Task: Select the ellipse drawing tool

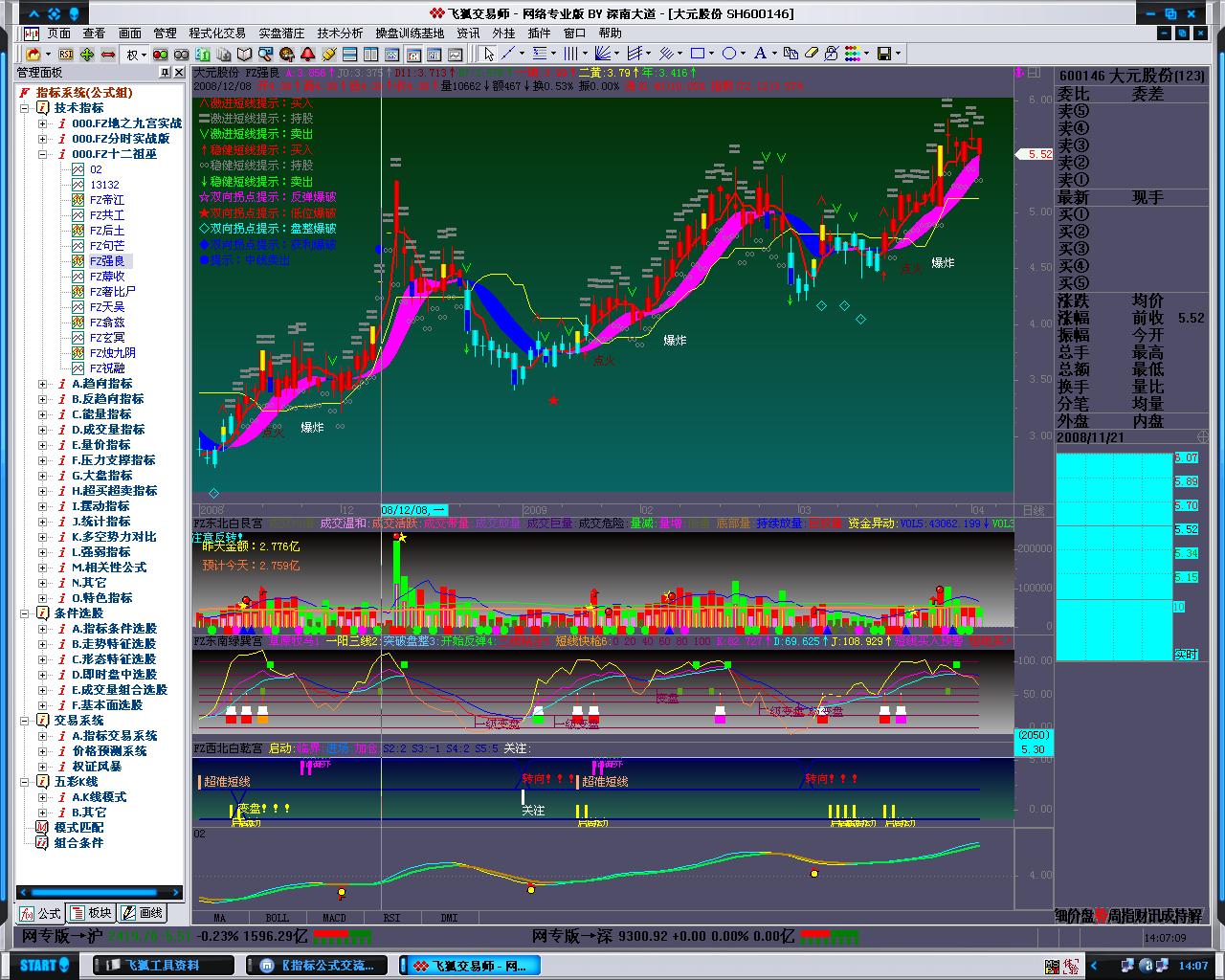Action: point(729,54)
